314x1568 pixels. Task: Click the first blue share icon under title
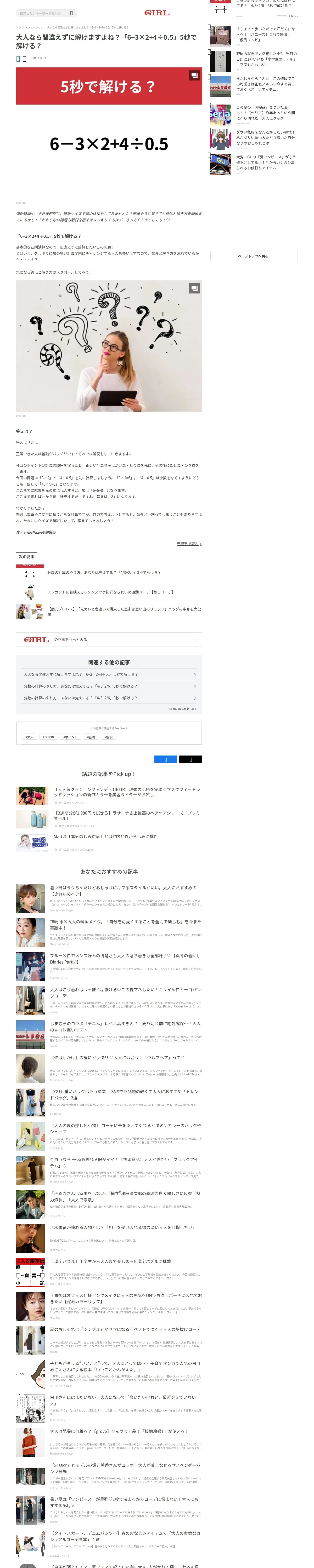click(x=18, y=59)
